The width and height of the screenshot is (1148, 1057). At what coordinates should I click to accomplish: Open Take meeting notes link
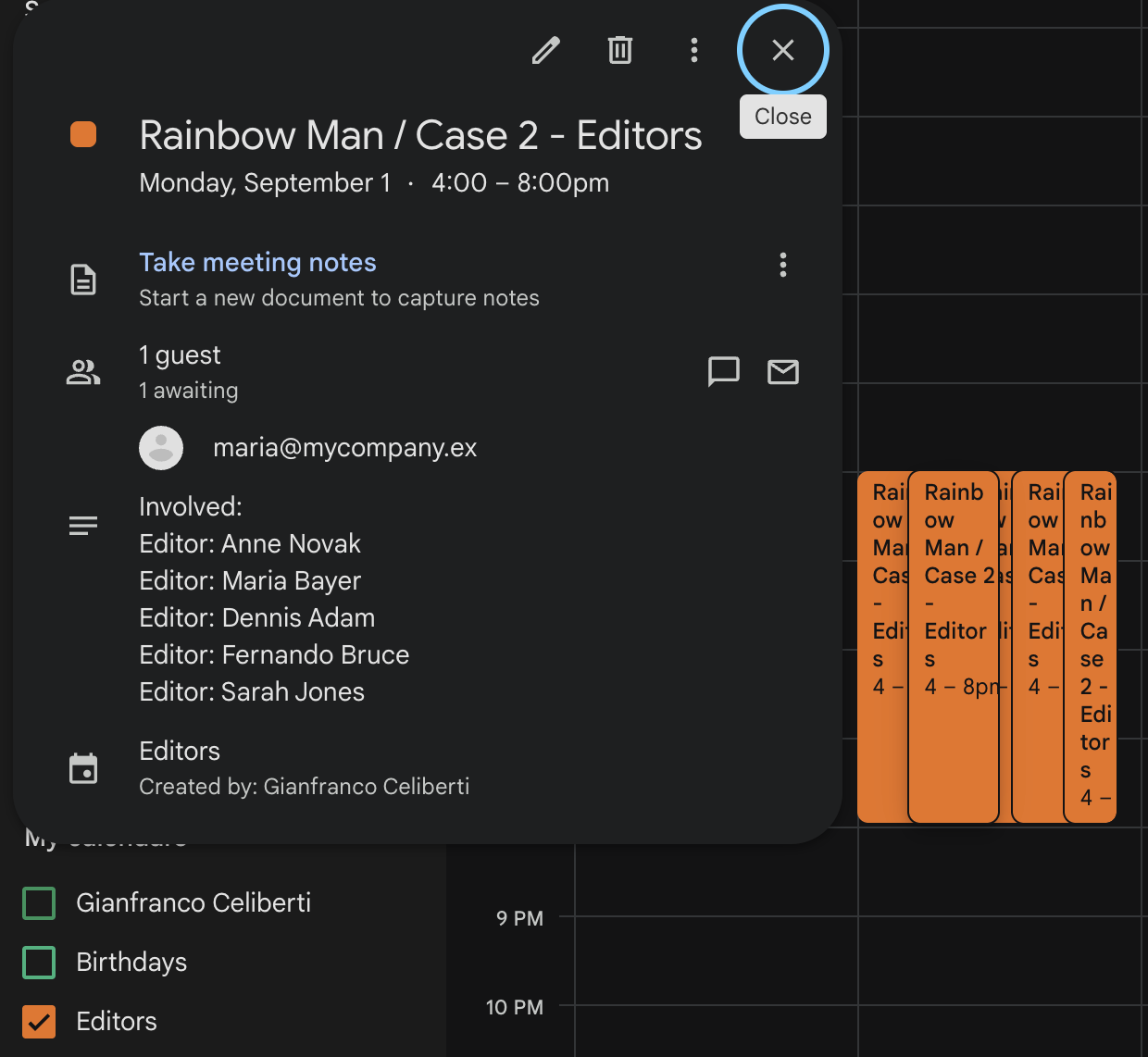[257, 263]
